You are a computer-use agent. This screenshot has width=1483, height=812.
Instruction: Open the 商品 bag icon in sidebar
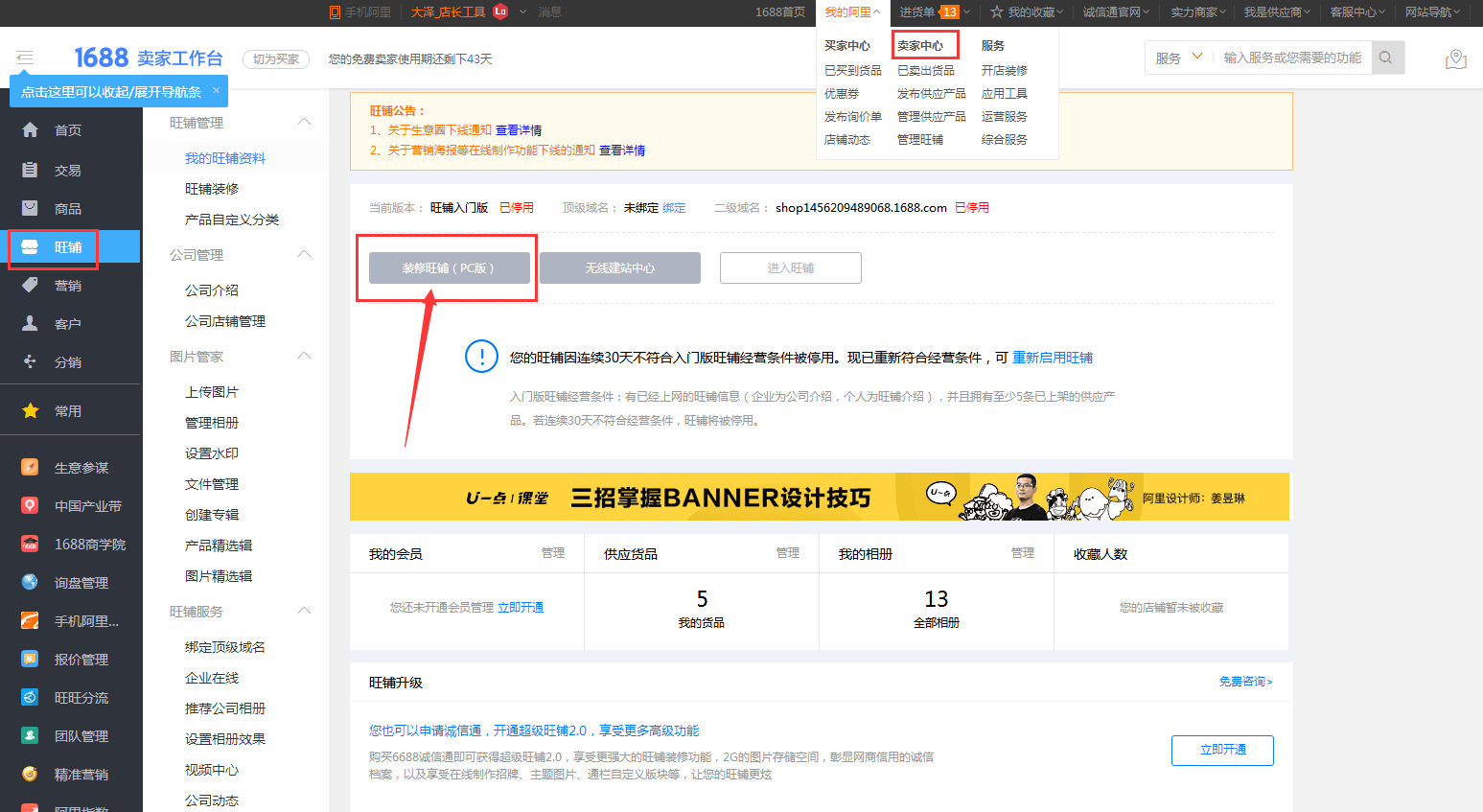31,208
